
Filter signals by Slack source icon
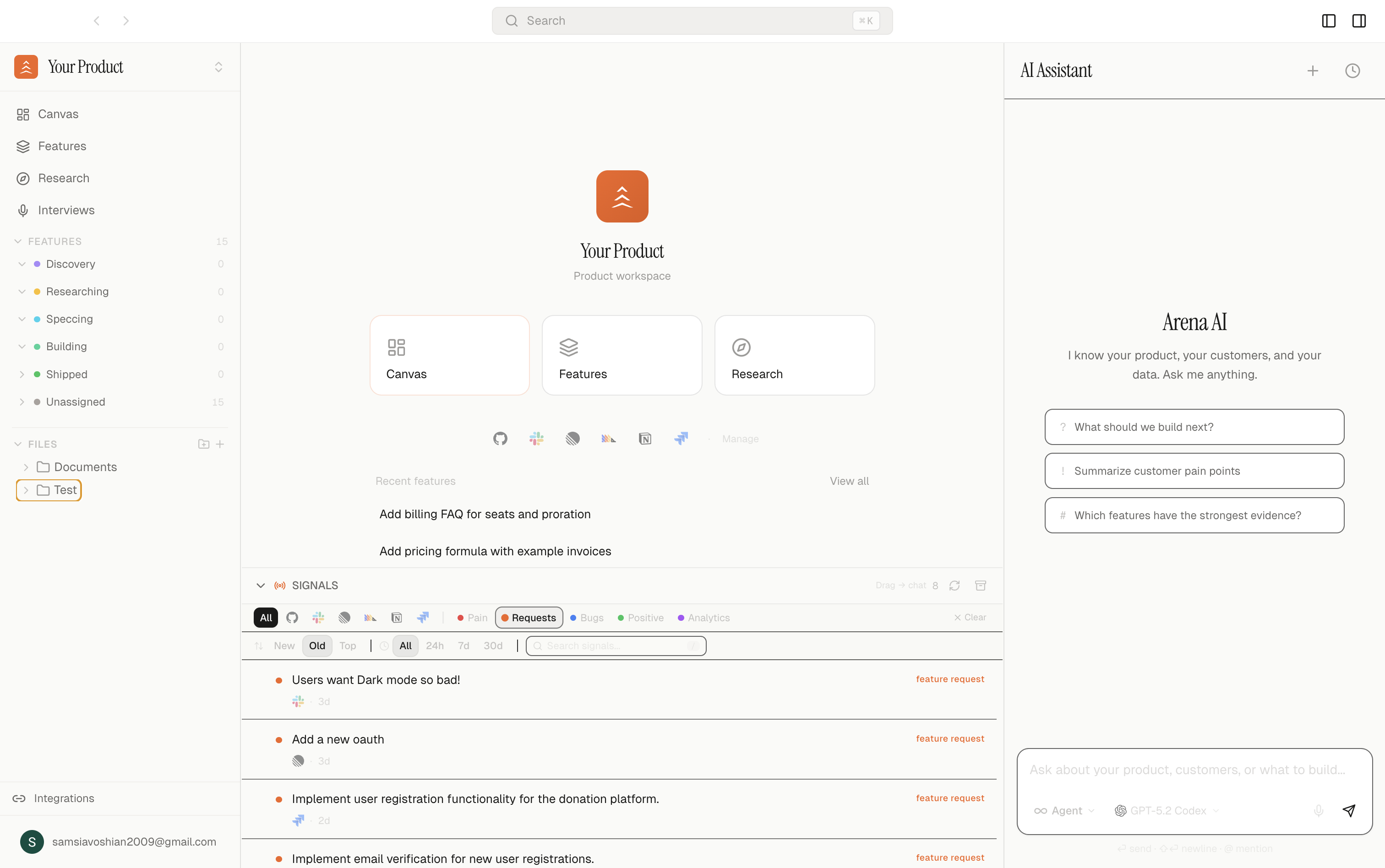click(x=318, y=618)
